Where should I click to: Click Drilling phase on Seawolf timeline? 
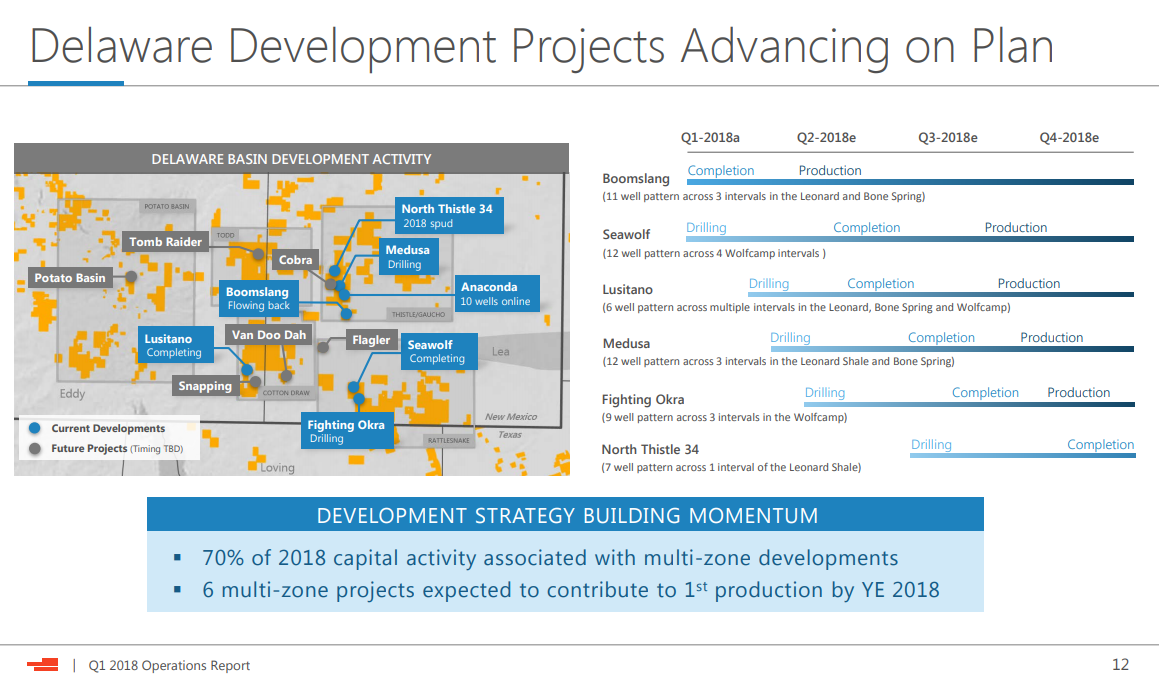click(706, 228)
